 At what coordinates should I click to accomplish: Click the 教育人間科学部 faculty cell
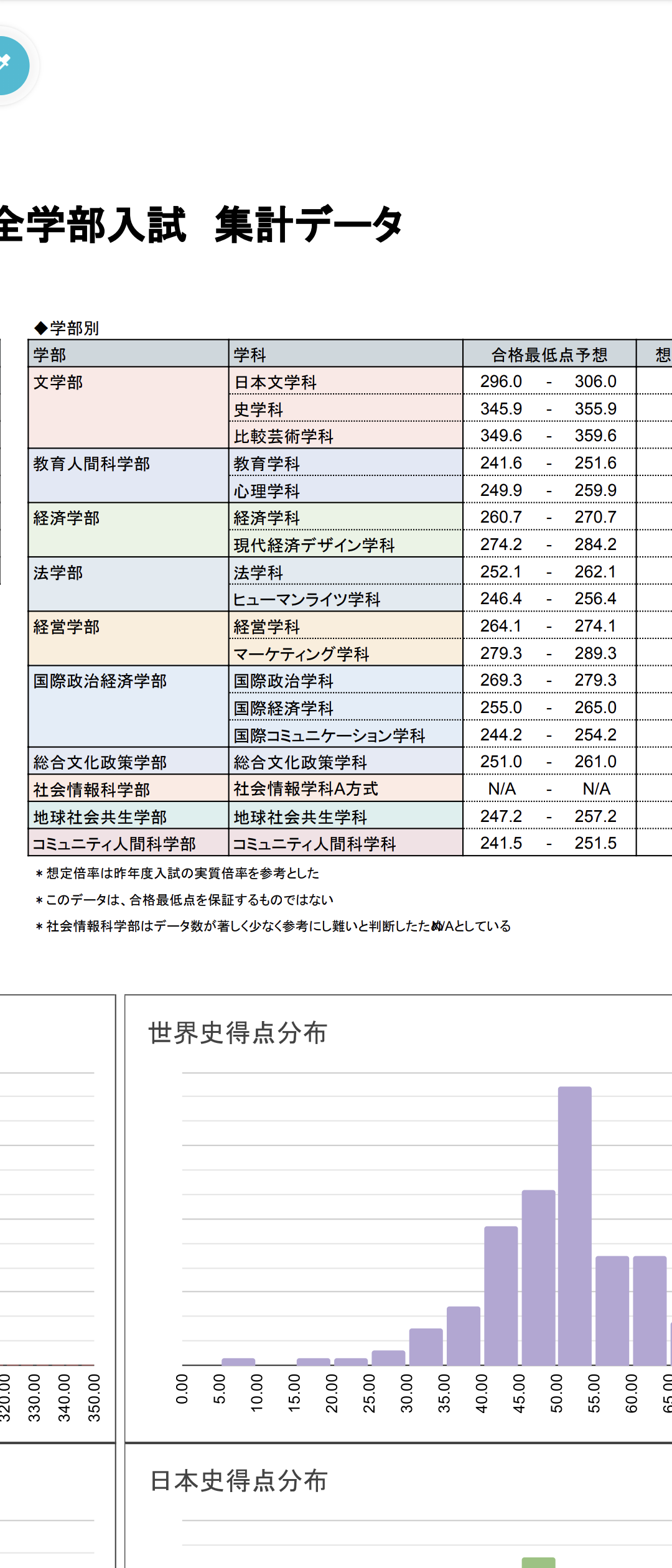coord(128,476)
